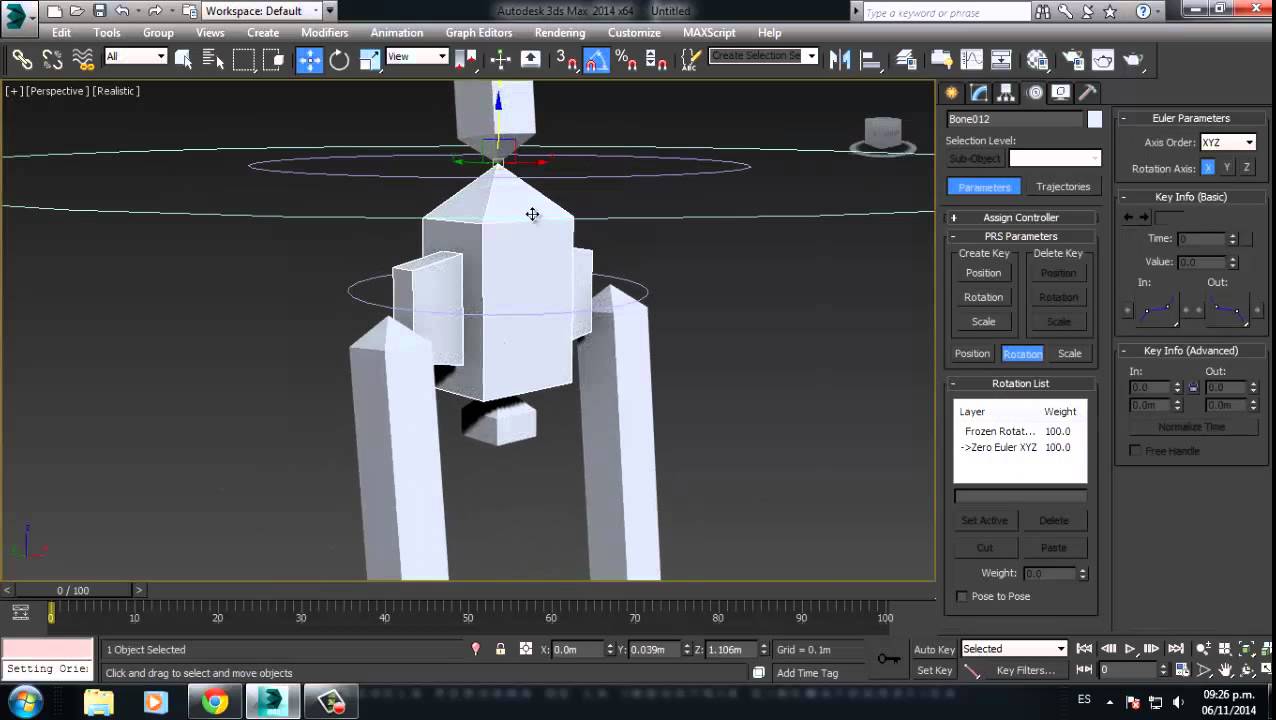
Task: Switch to the Trajectories tab
Action: (x=1063, y=187)
